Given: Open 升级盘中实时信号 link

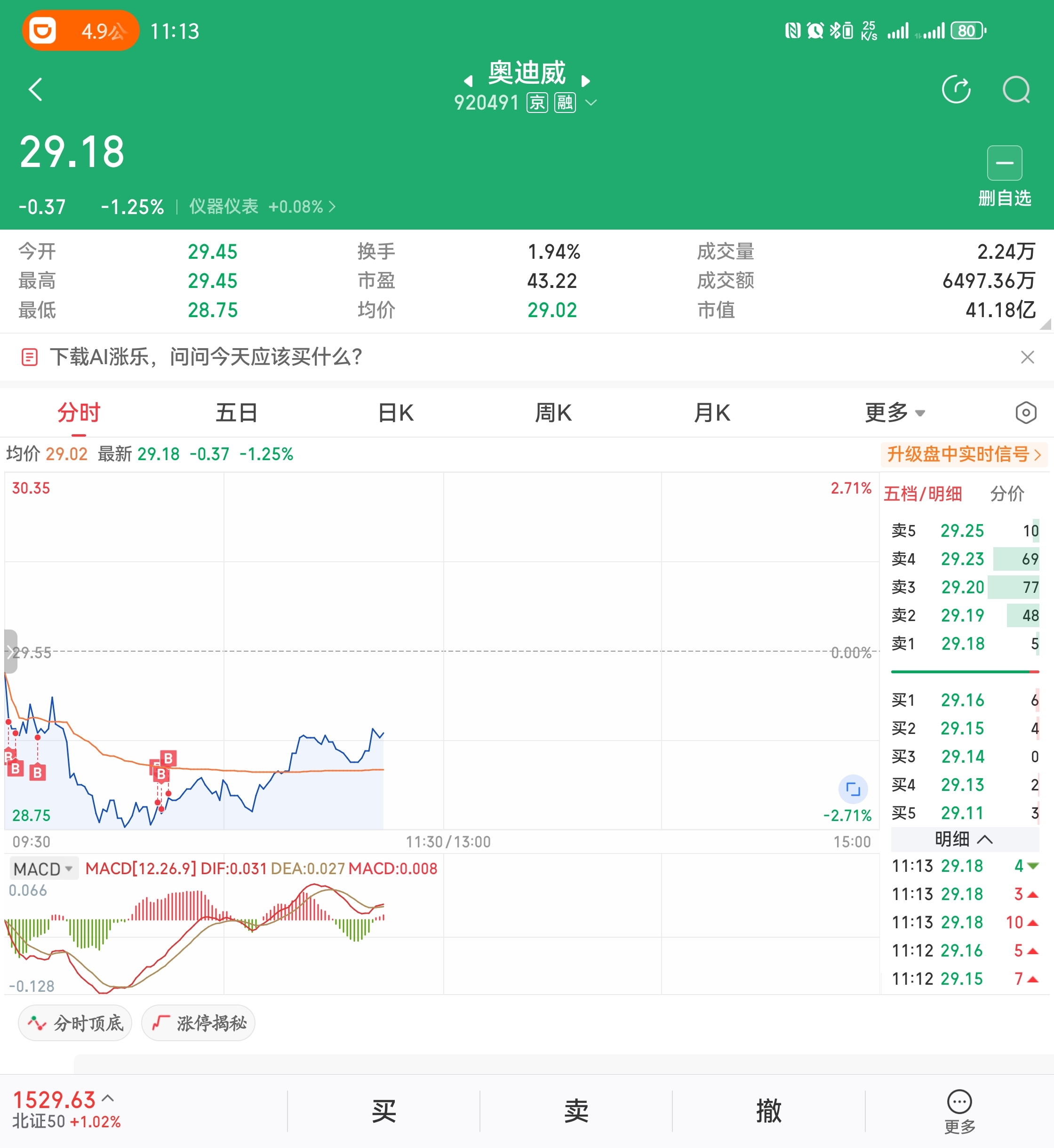Looking at the screenshot, I should (x=963, y=454).
